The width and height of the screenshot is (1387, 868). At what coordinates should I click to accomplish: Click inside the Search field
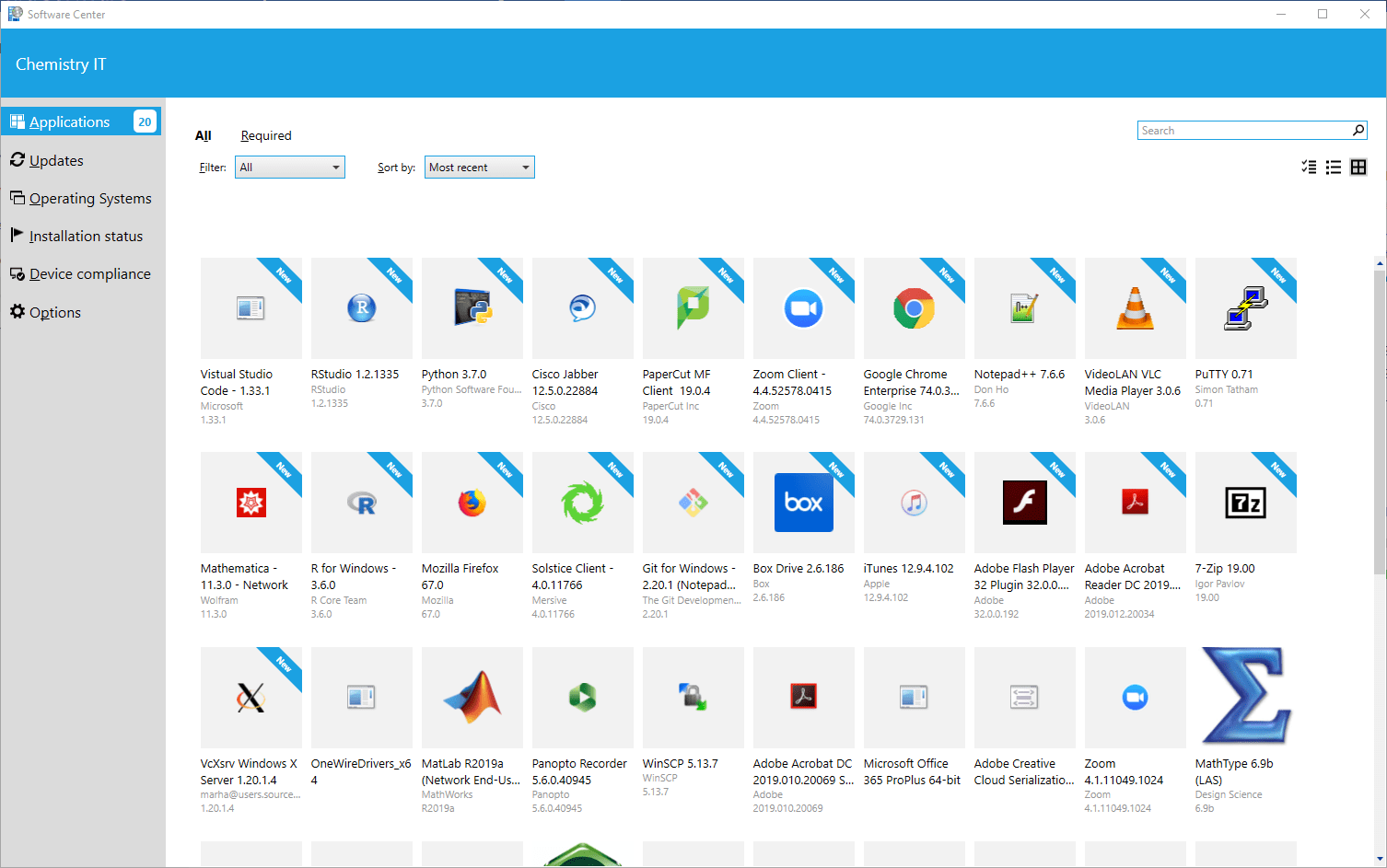click(x=1234, y=130)
